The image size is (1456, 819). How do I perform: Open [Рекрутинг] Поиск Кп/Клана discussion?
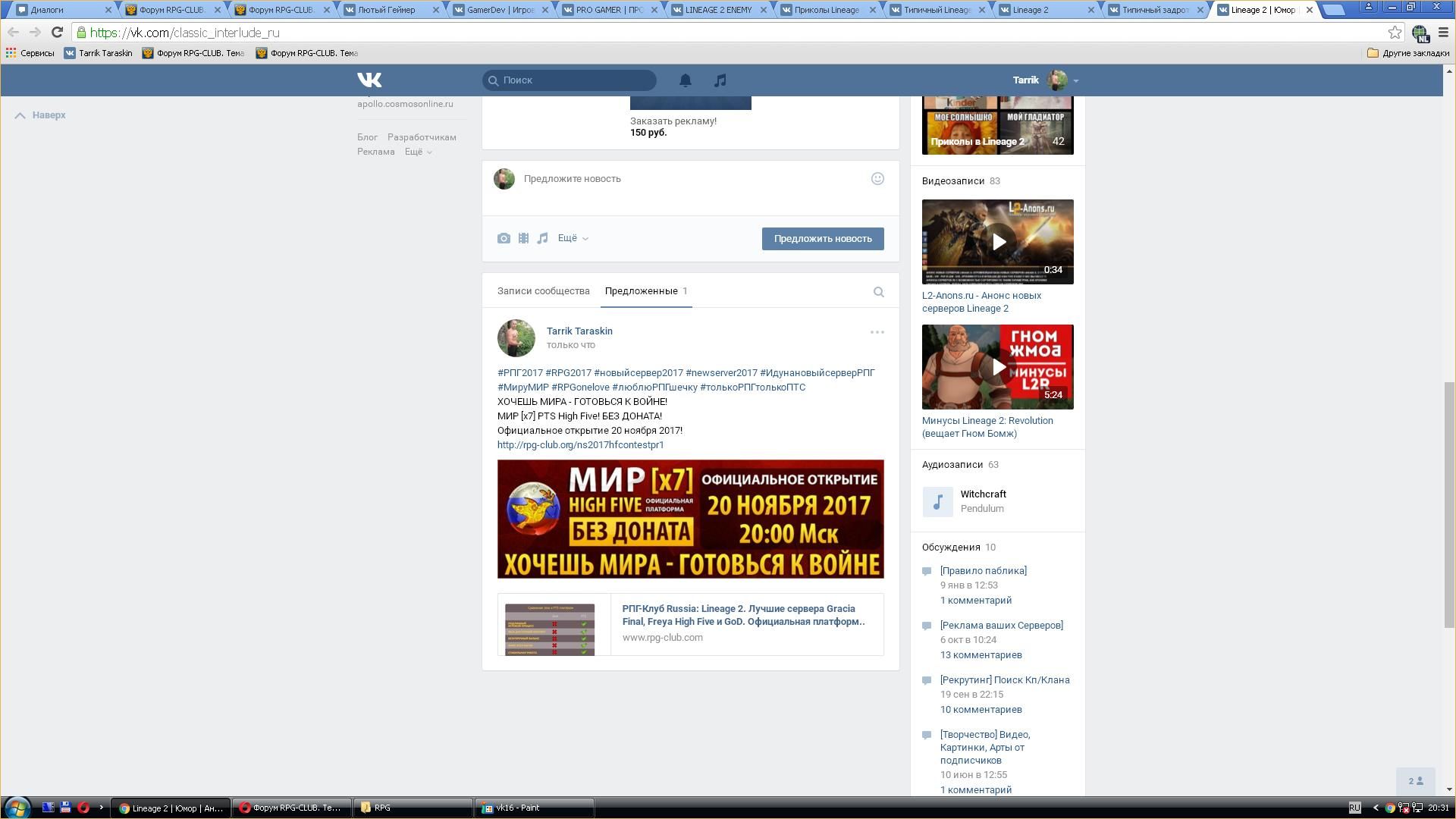point(1005,680)
